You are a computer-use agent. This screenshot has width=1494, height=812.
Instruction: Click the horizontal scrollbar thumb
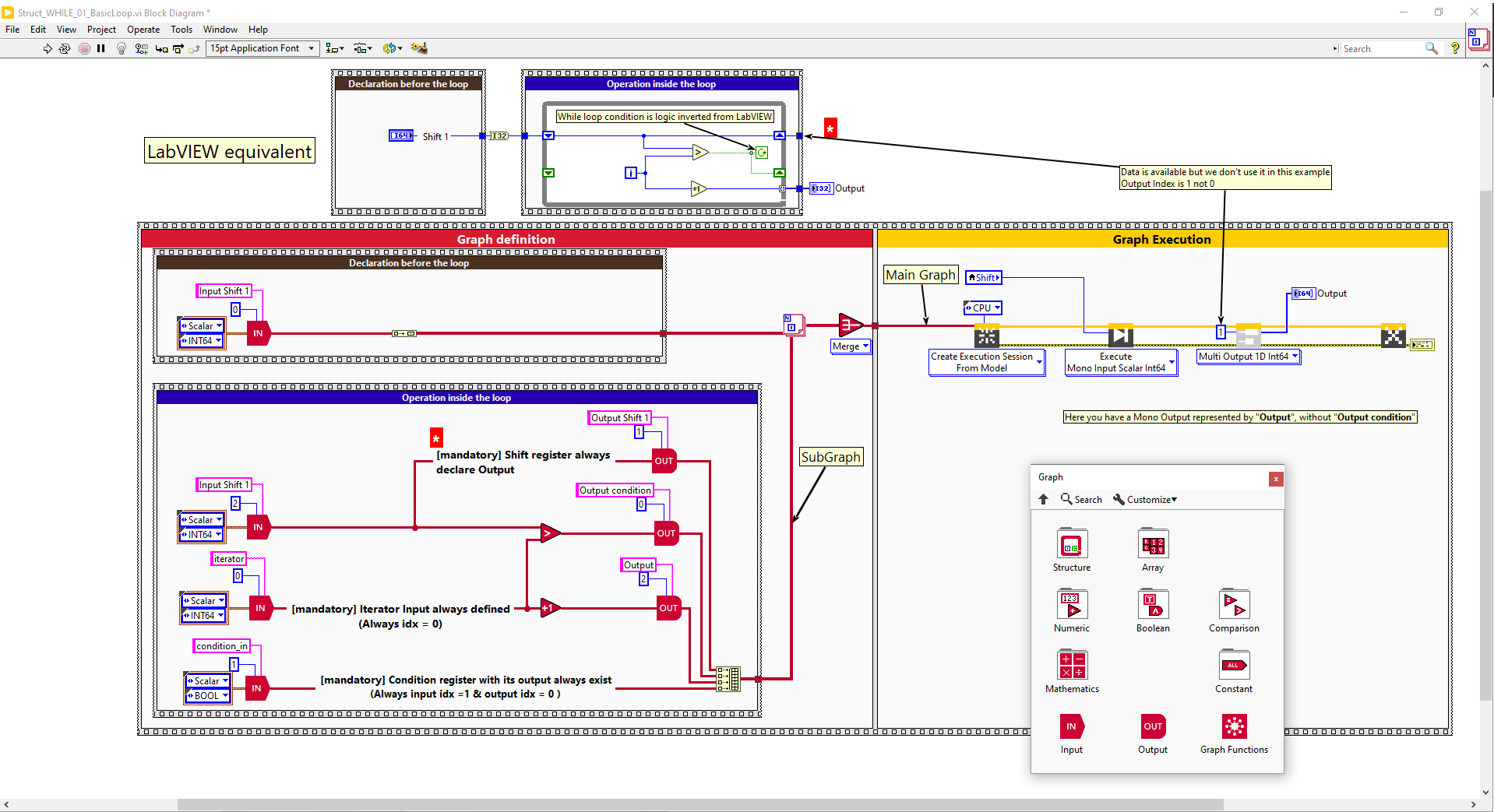click(x=700, y=804)
